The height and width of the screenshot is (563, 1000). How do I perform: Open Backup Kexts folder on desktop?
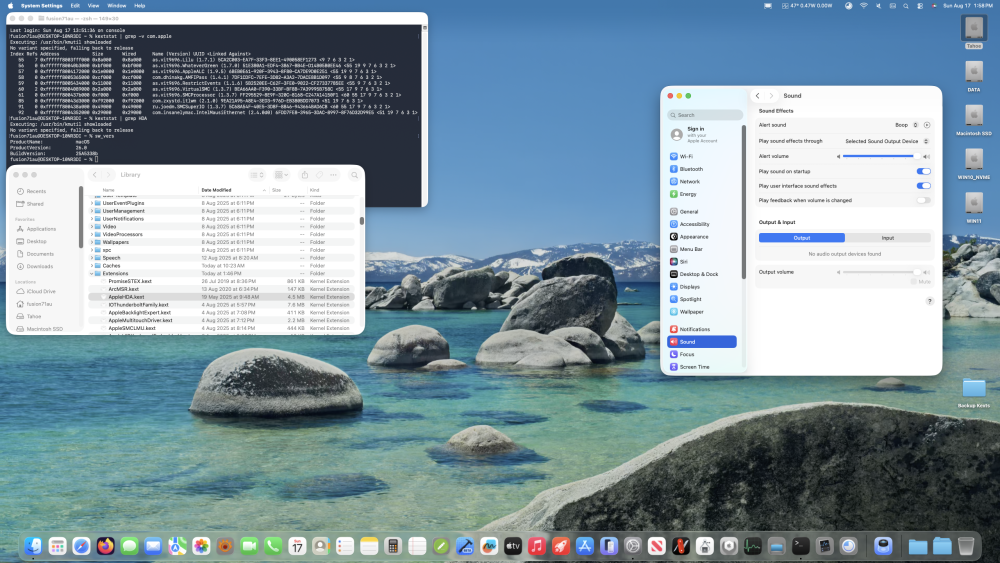click(x=974, y=392)
